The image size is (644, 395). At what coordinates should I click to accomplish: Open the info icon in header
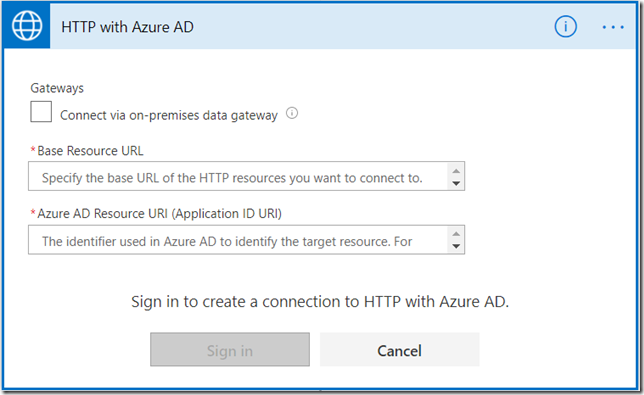pyautogui.click(x=566, y=27)
